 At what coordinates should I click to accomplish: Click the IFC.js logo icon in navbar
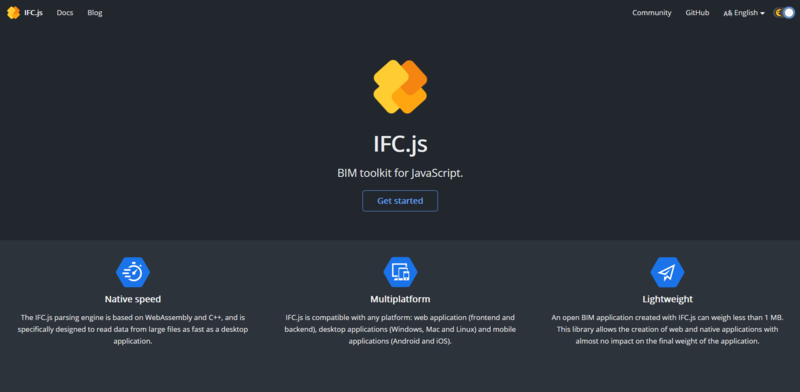[x=13, y=13]
